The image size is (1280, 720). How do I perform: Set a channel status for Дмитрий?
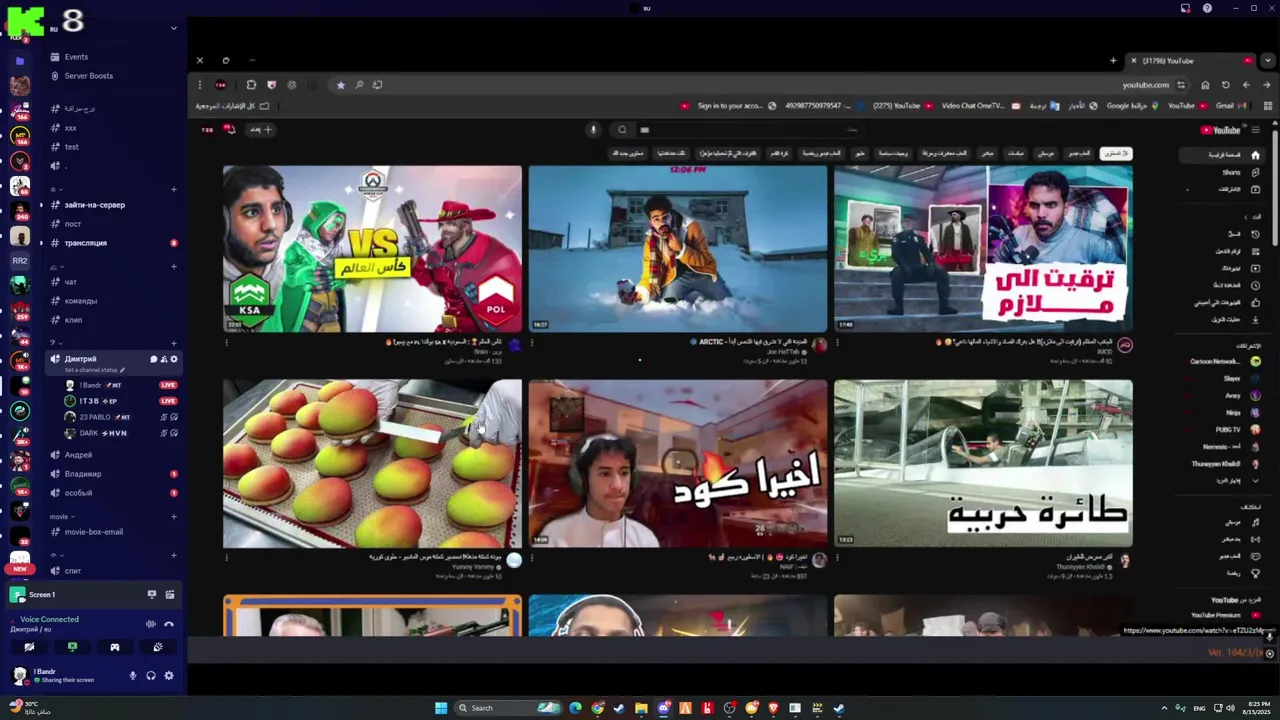coord(95,370)
